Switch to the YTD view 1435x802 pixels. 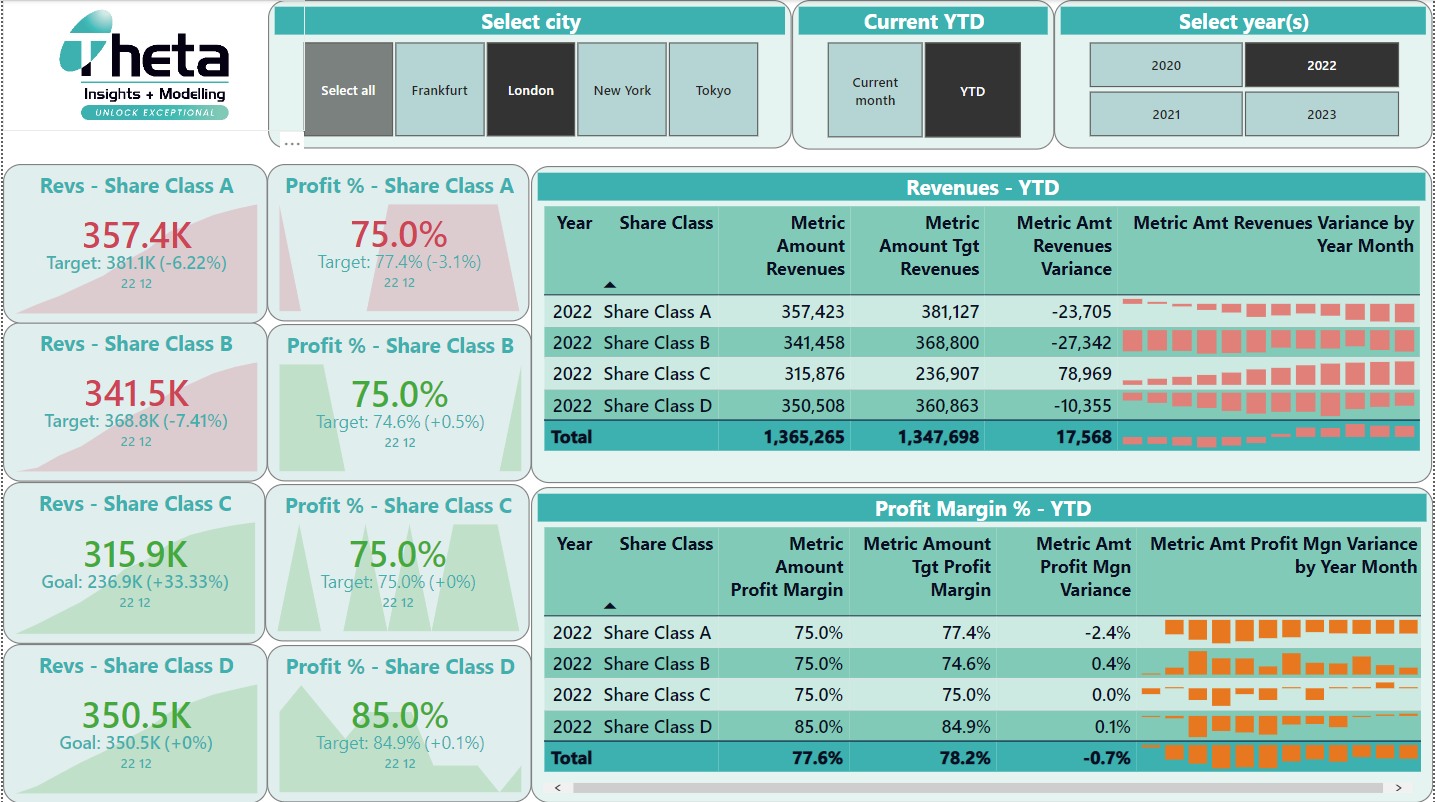[972, 89]
